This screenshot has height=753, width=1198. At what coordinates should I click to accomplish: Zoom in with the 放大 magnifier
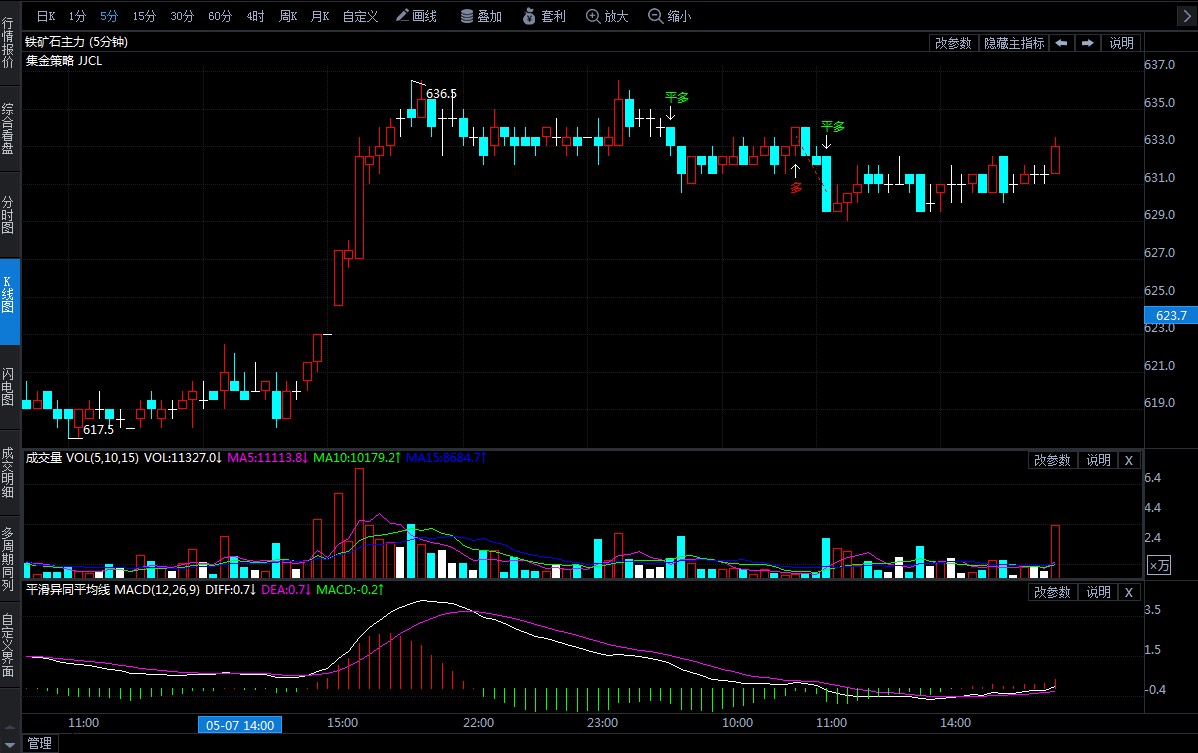607,16
